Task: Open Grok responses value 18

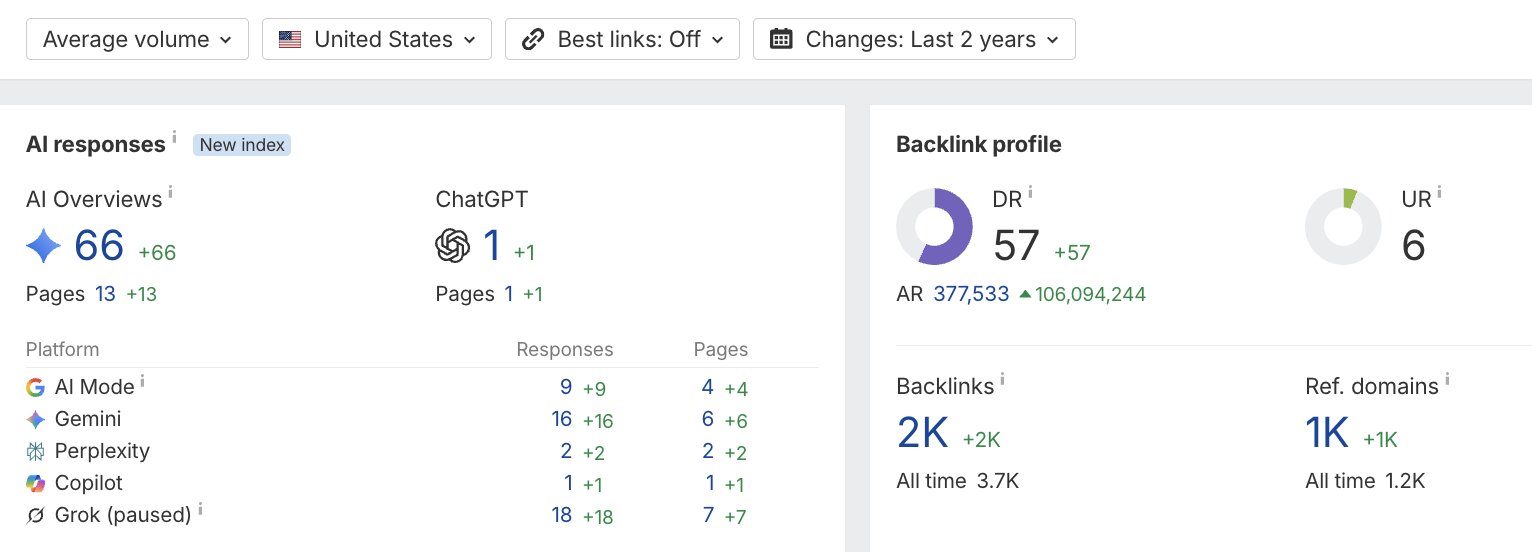Action: click(562, 515)
